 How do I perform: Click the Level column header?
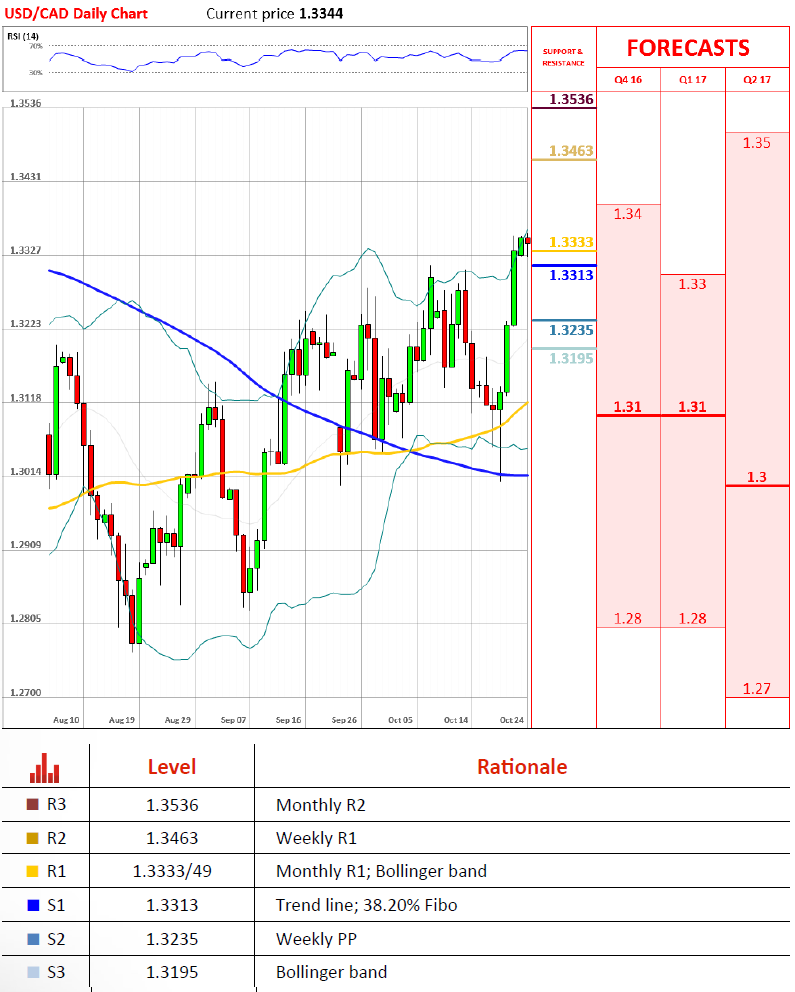172,767
